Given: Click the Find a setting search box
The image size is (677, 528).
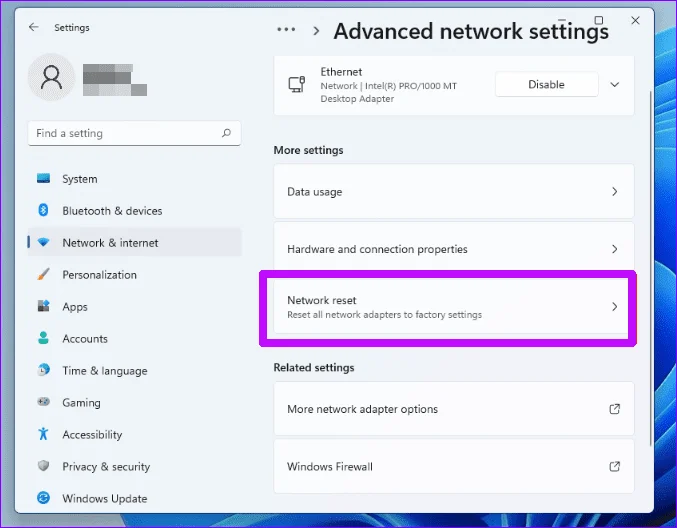Looking at the screenshot, I should click(134, 133).
